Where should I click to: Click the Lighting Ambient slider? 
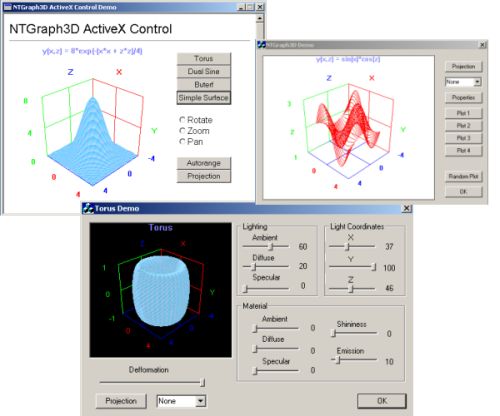pos(266,246)
